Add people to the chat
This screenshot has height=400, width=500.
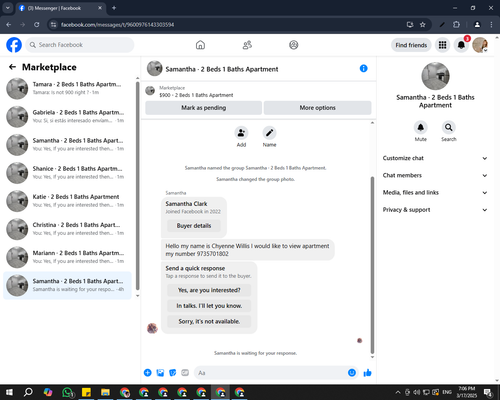tap(241, 133)
